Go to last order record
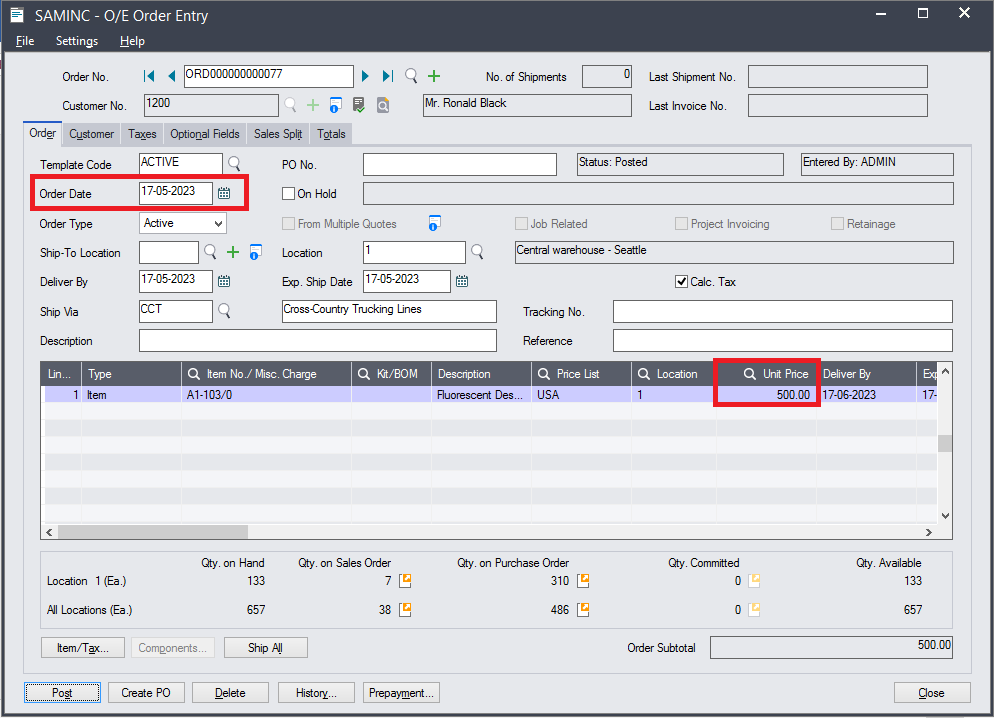Viewport: 1001px width, 721px height. tap(388, 76)
